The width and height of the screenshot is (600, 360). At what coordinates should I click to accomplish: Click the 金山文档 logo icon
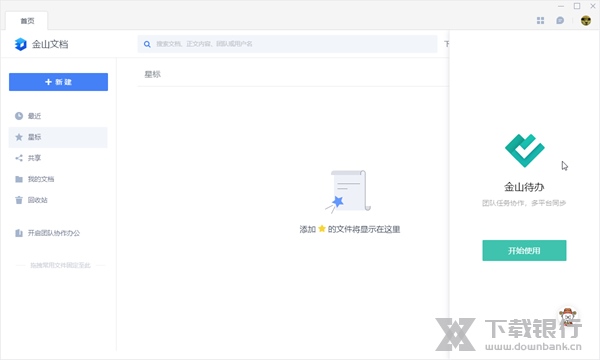[x=20, y=44]
